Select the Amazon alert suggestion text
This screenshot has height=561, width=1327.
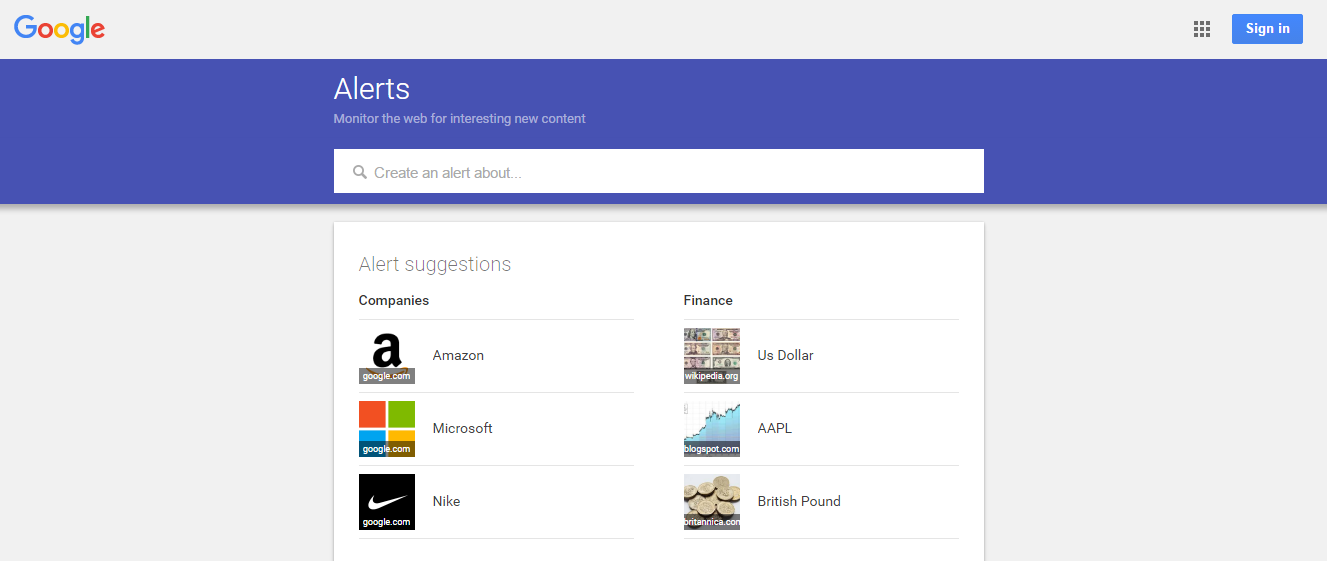[458, 356]
